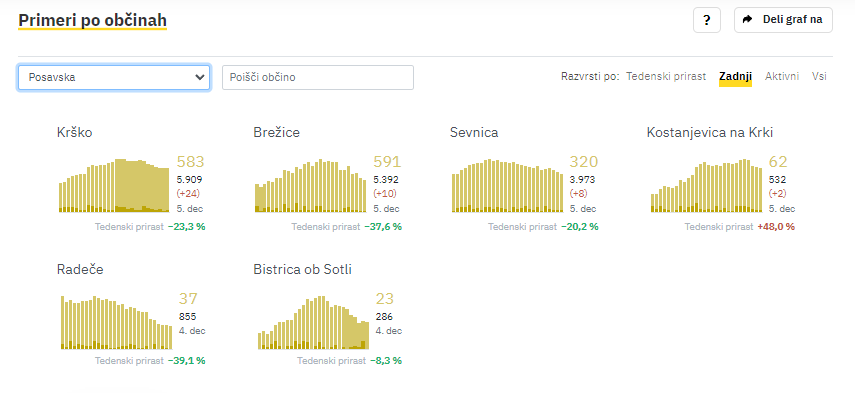The width and height of the screenshot is (855, 393).
Task: Click the 591 Brežice case count
Action: tap(387, 162)
